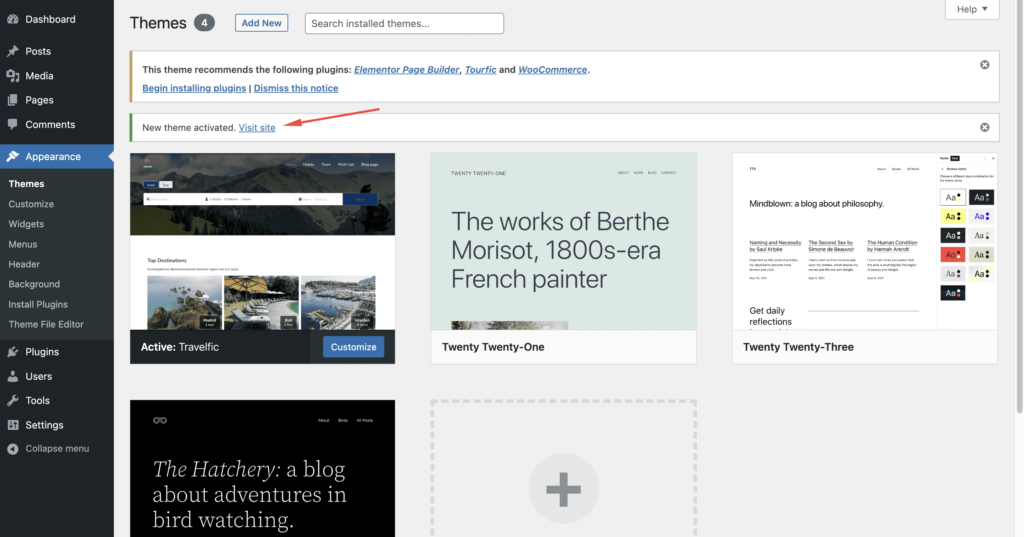Click the Media library icon
The image size is (1024, 537).
click(12, 76)
